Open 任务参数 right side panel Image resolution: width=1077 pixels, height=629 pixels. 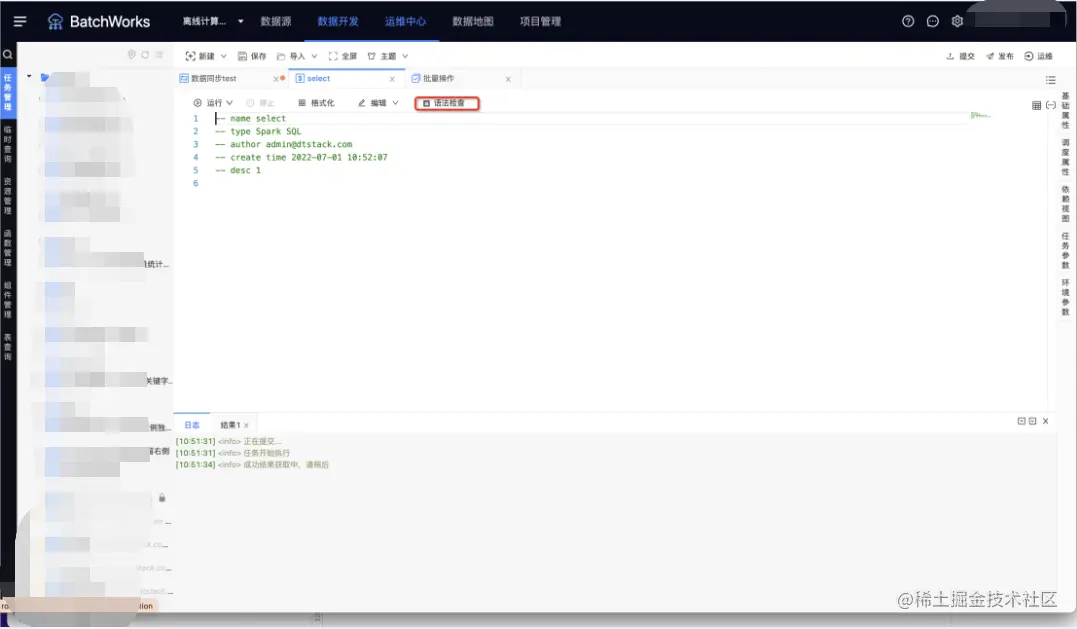point(1065,251)
